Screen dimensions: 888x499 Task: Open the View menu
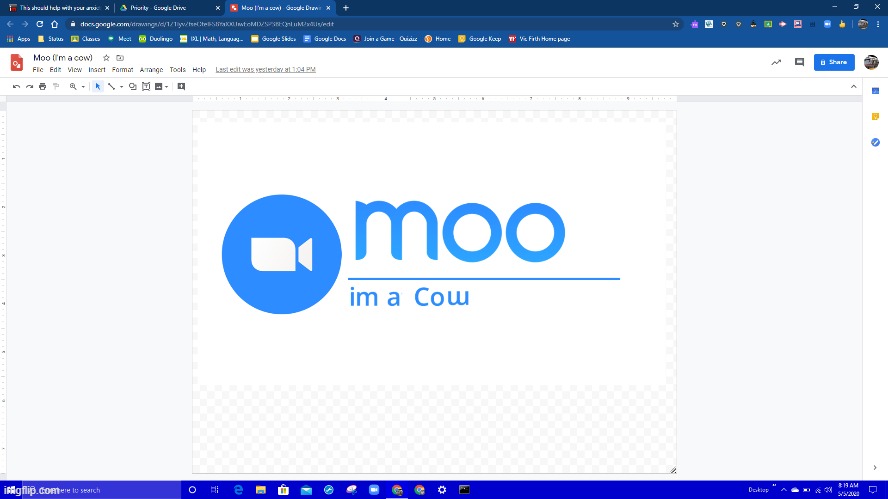click(x=75, y=70)
